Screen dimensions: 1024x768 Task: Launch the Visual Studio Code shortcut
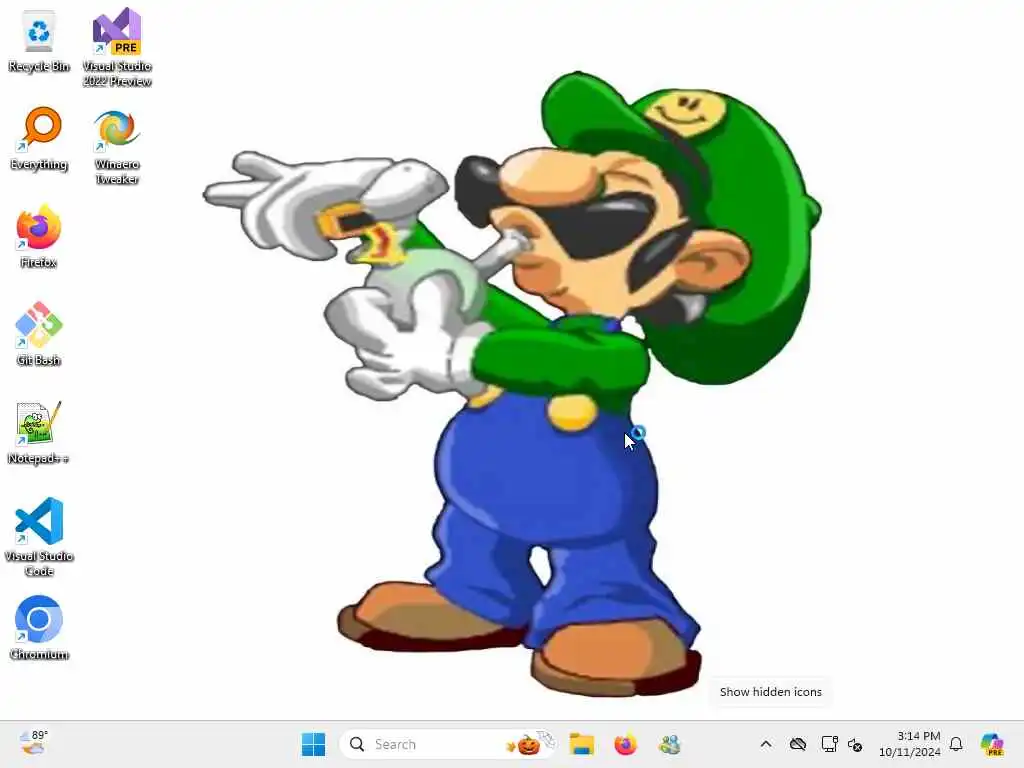39,537
